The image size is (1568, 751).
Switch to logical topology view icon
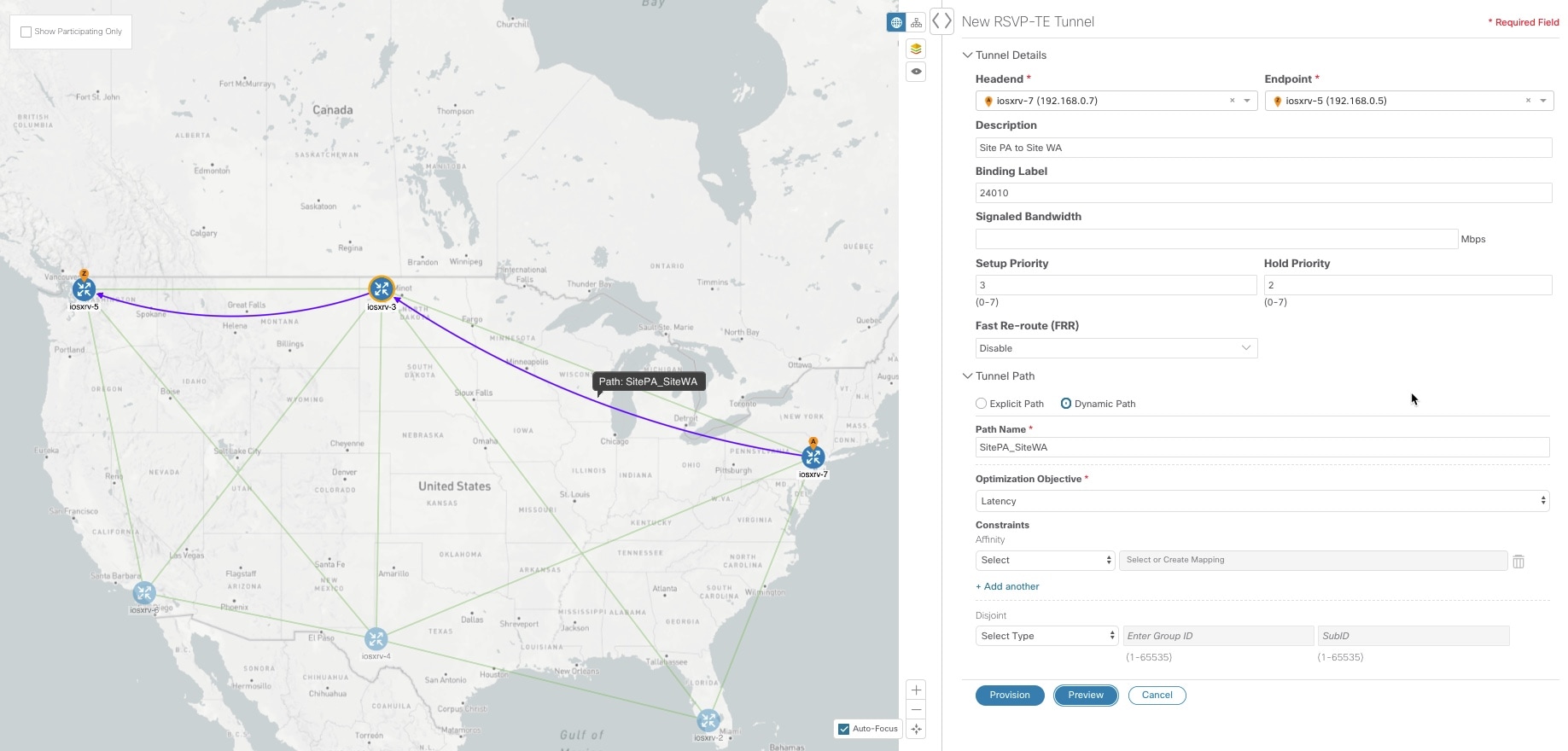[x=916, y=23]
